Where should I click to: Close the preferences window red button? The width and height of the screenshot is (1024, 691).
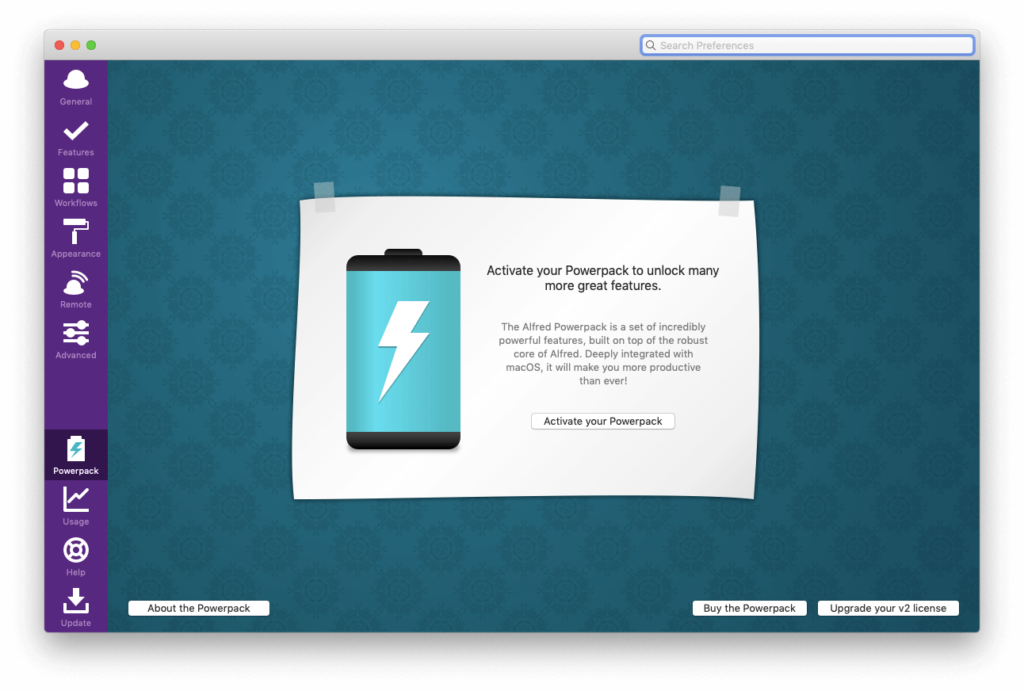(59, 45)
